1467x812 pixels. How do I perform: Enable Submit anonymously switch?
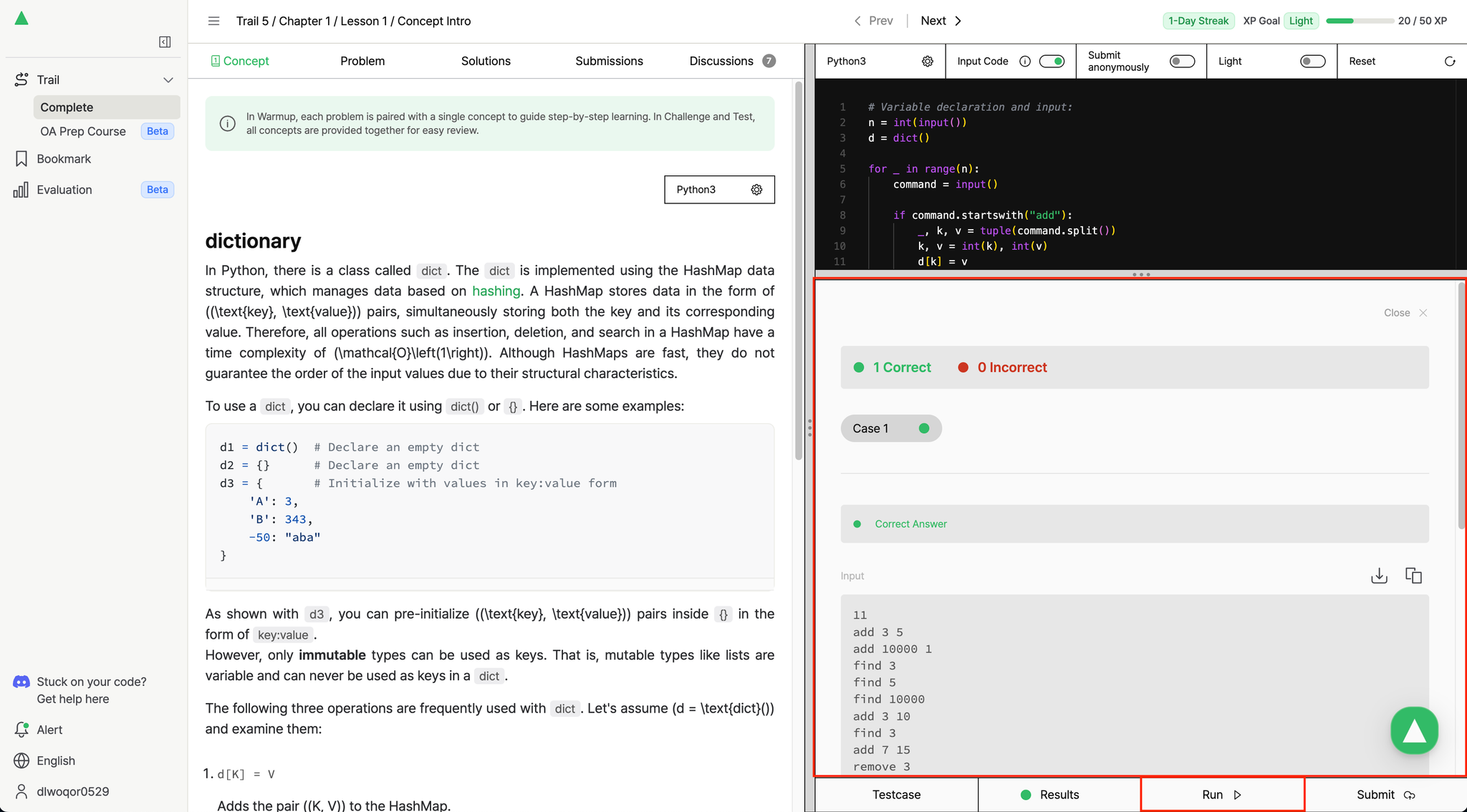coord(1183,62)
